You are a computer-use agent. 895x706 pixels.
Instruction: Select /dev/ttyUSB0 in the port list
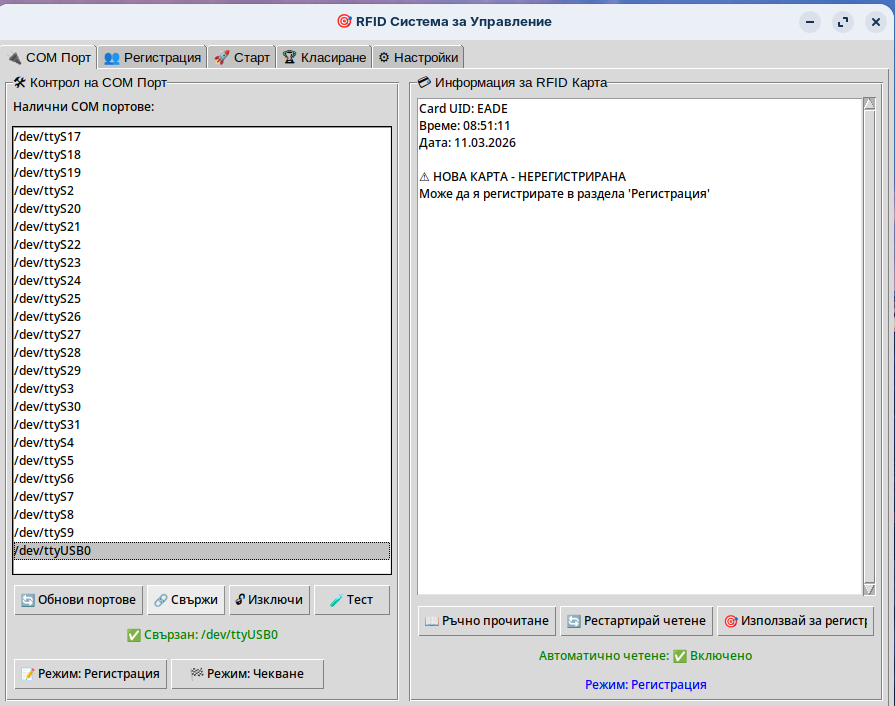point(200,551)
